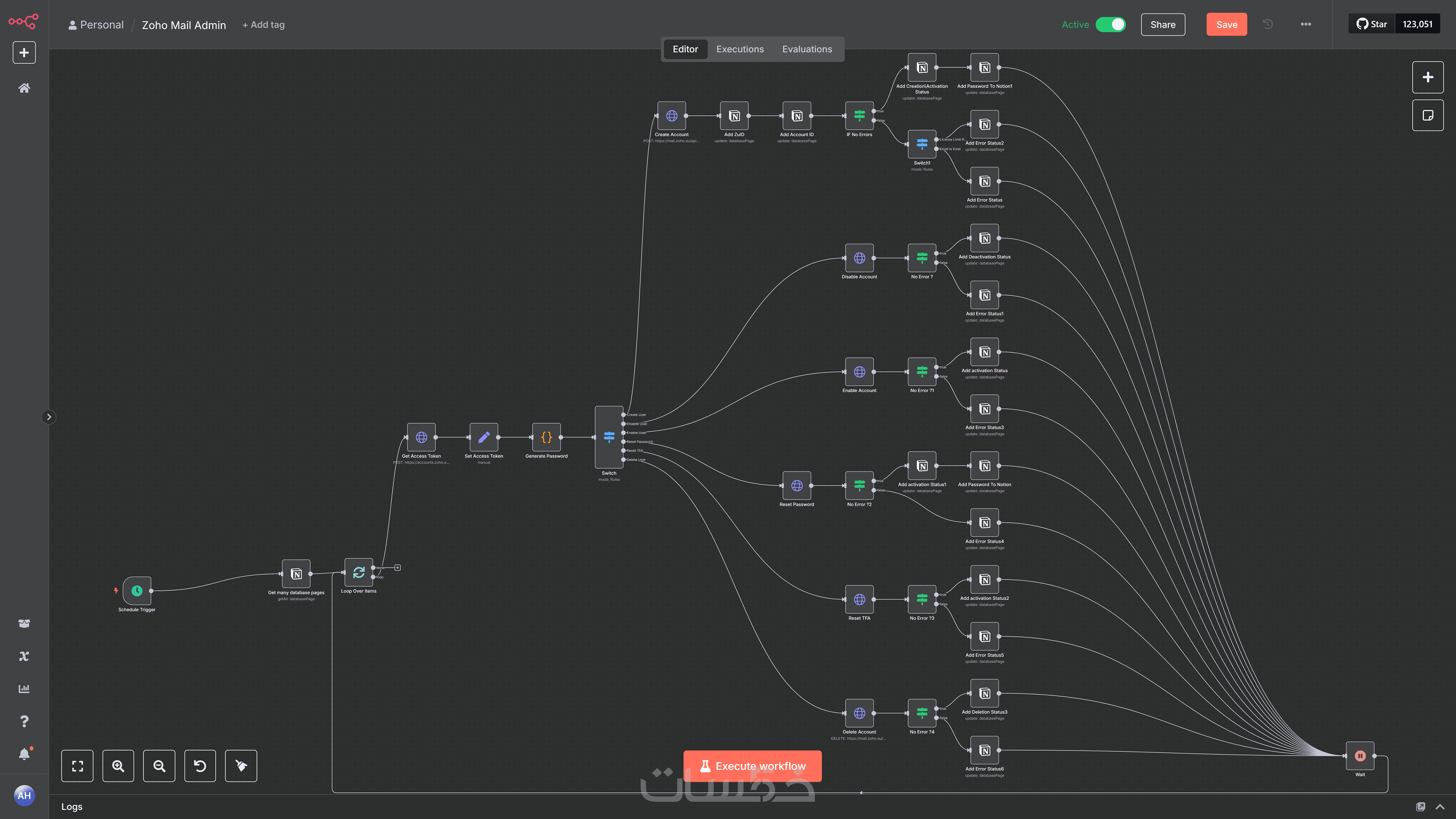Click the zoom out magnifier icon
1456x819 pixels.
pos(159,766)
